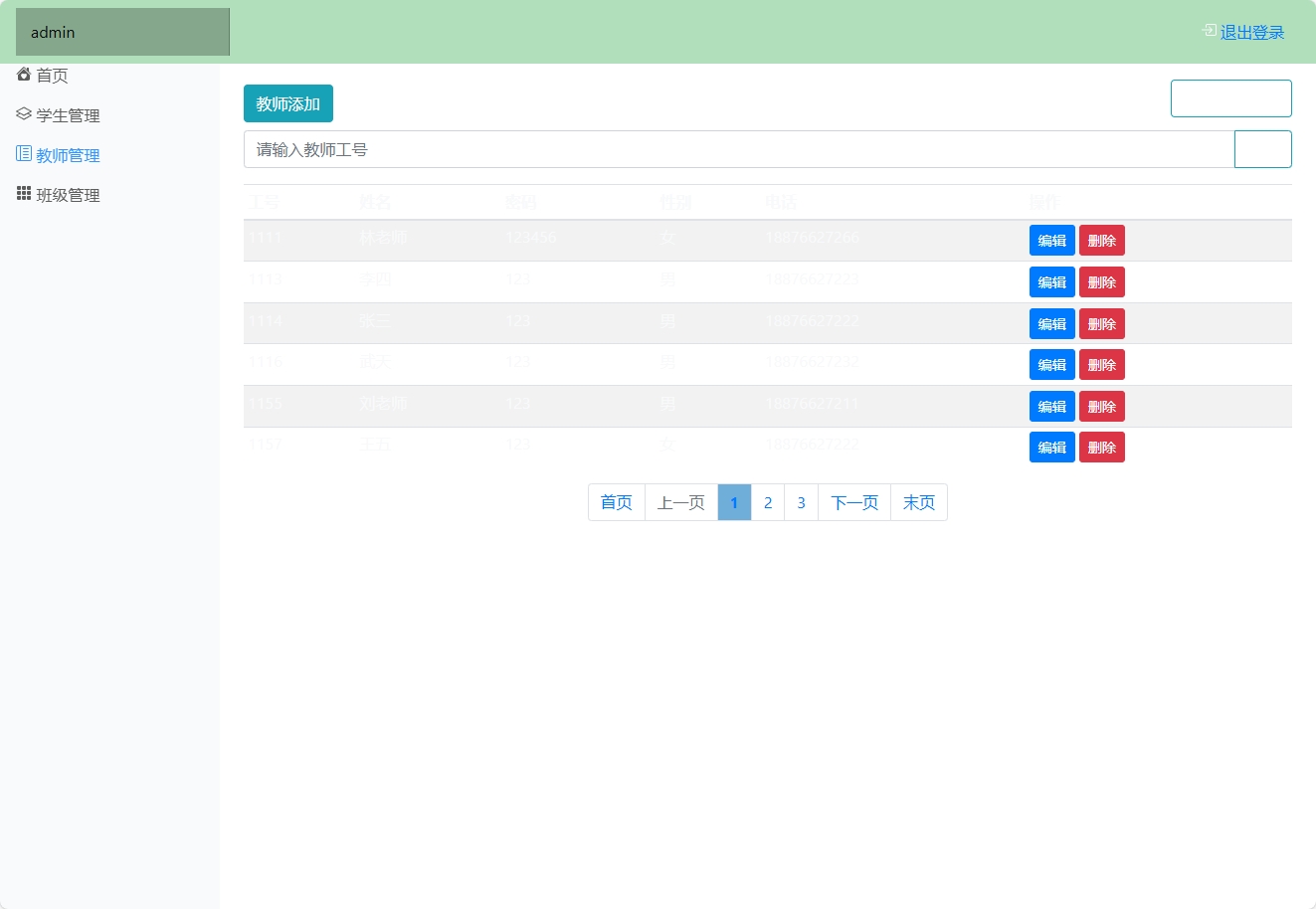Click the empty dropdown box at top right
This screenshot has width=1316, height=909.
(x=1230, y=97)
